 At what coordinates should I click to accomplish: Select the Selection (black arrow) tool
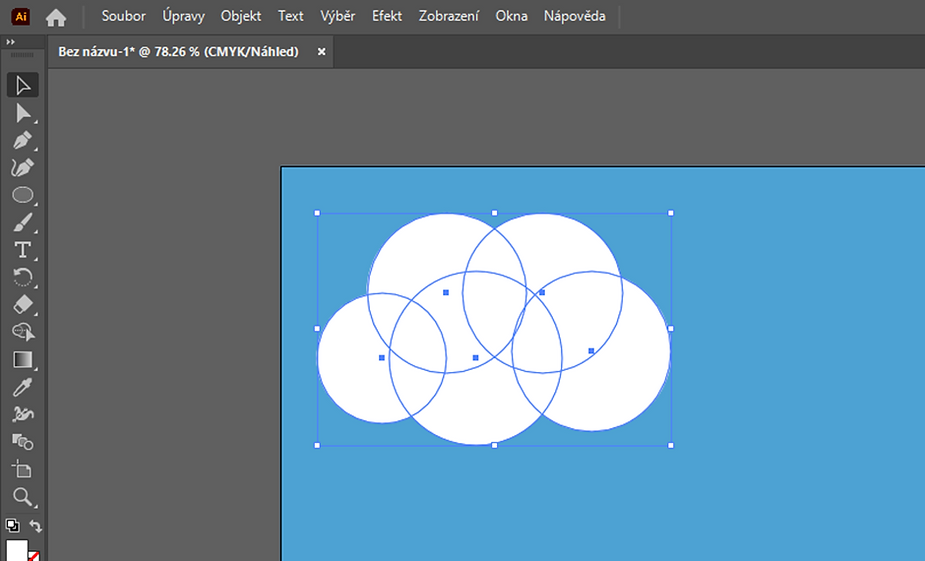[23, 85]
